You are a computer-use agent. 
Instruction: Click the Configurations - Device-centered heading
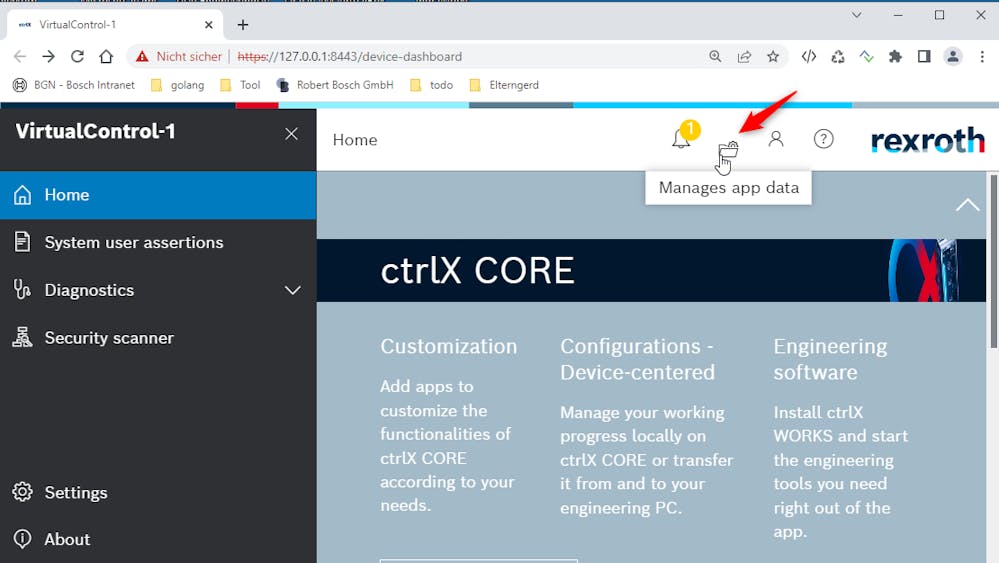pyautogui.click(x=637, y=359)
